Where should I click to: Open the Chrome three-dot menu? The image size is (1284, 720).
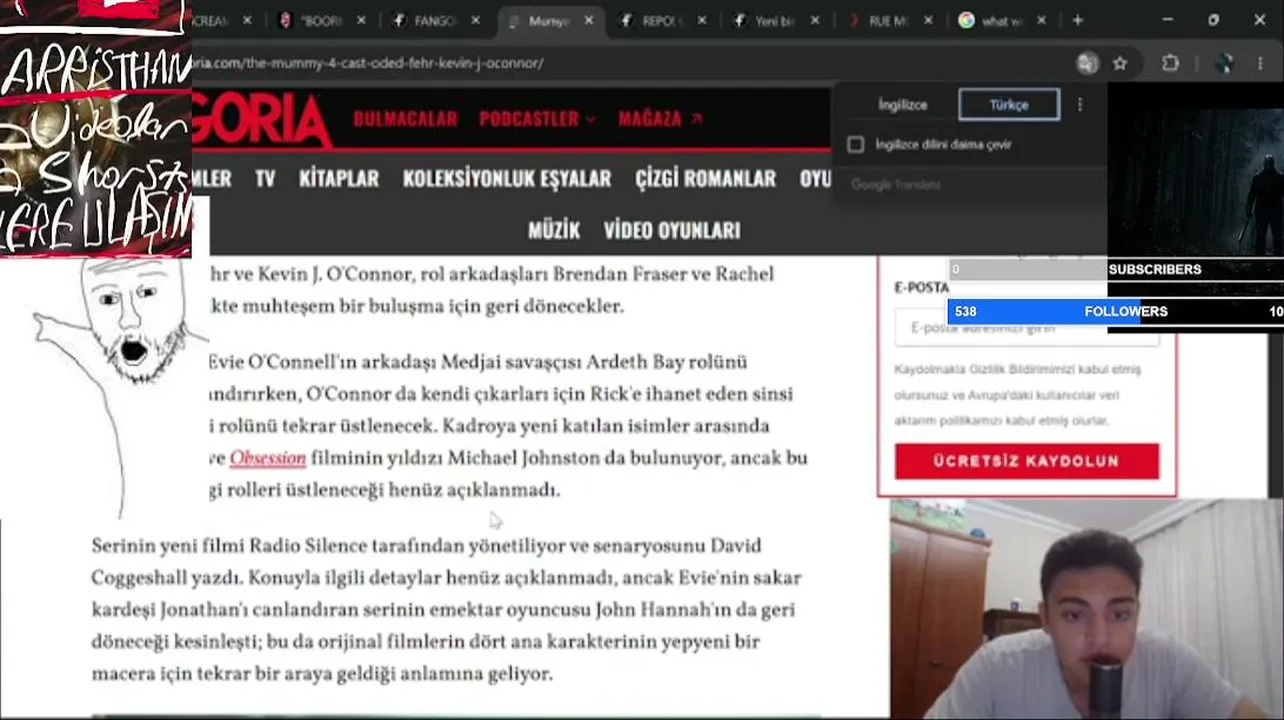[x=1260, y=63]
